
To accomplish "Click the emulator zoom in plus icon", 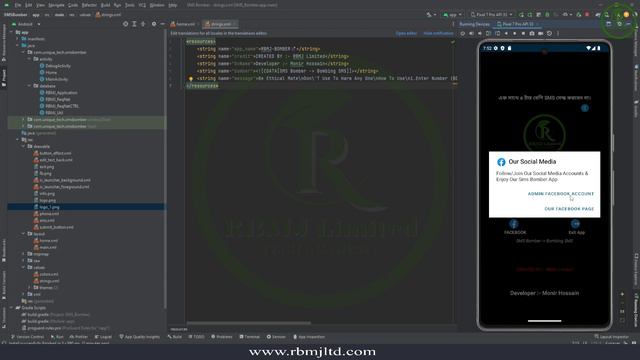I will pyautogui.click(x=622, y=294).
